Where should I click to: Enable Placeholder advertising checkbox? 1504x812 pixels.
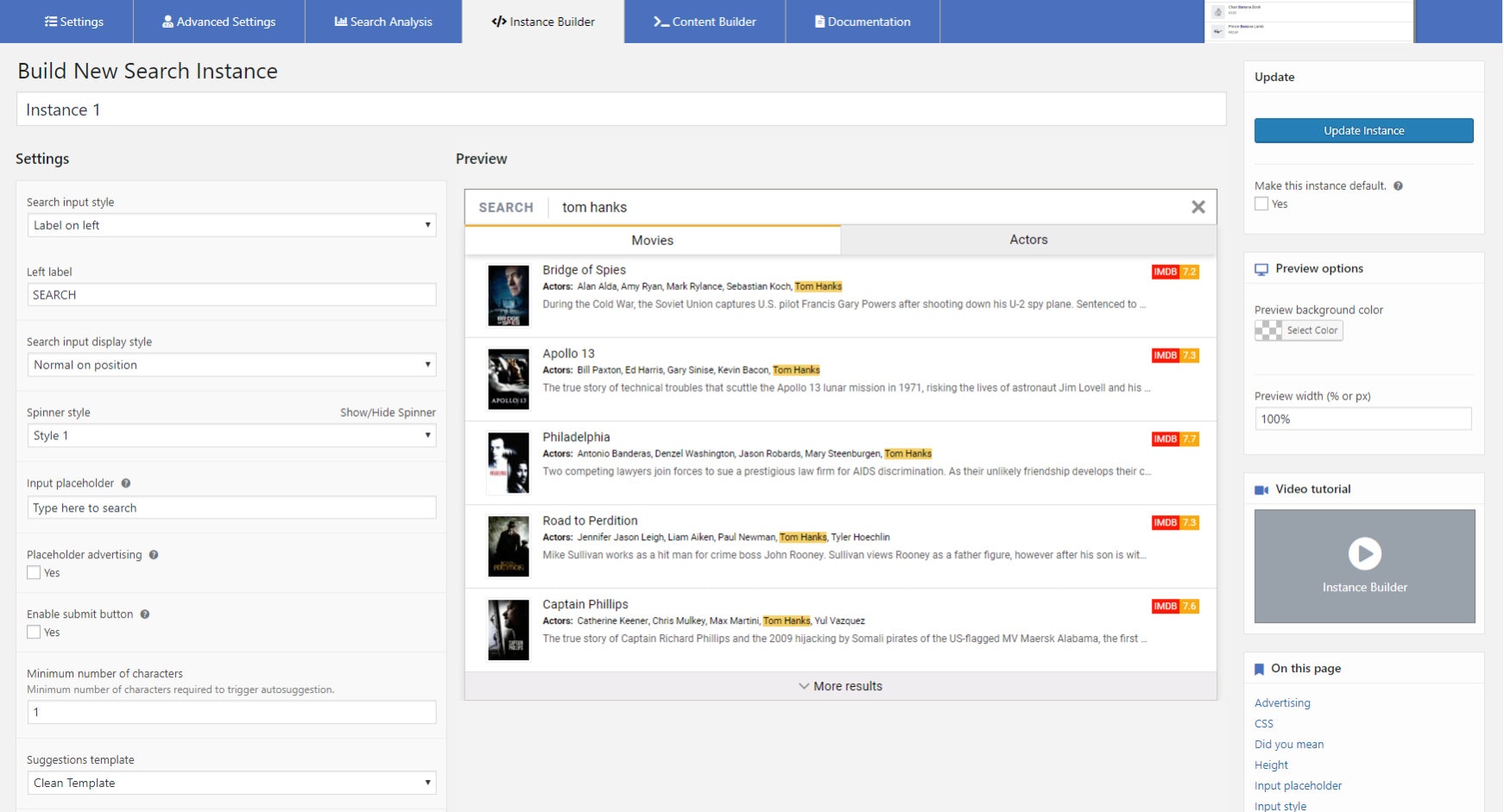pyautogui.click(x=34, y=572)
